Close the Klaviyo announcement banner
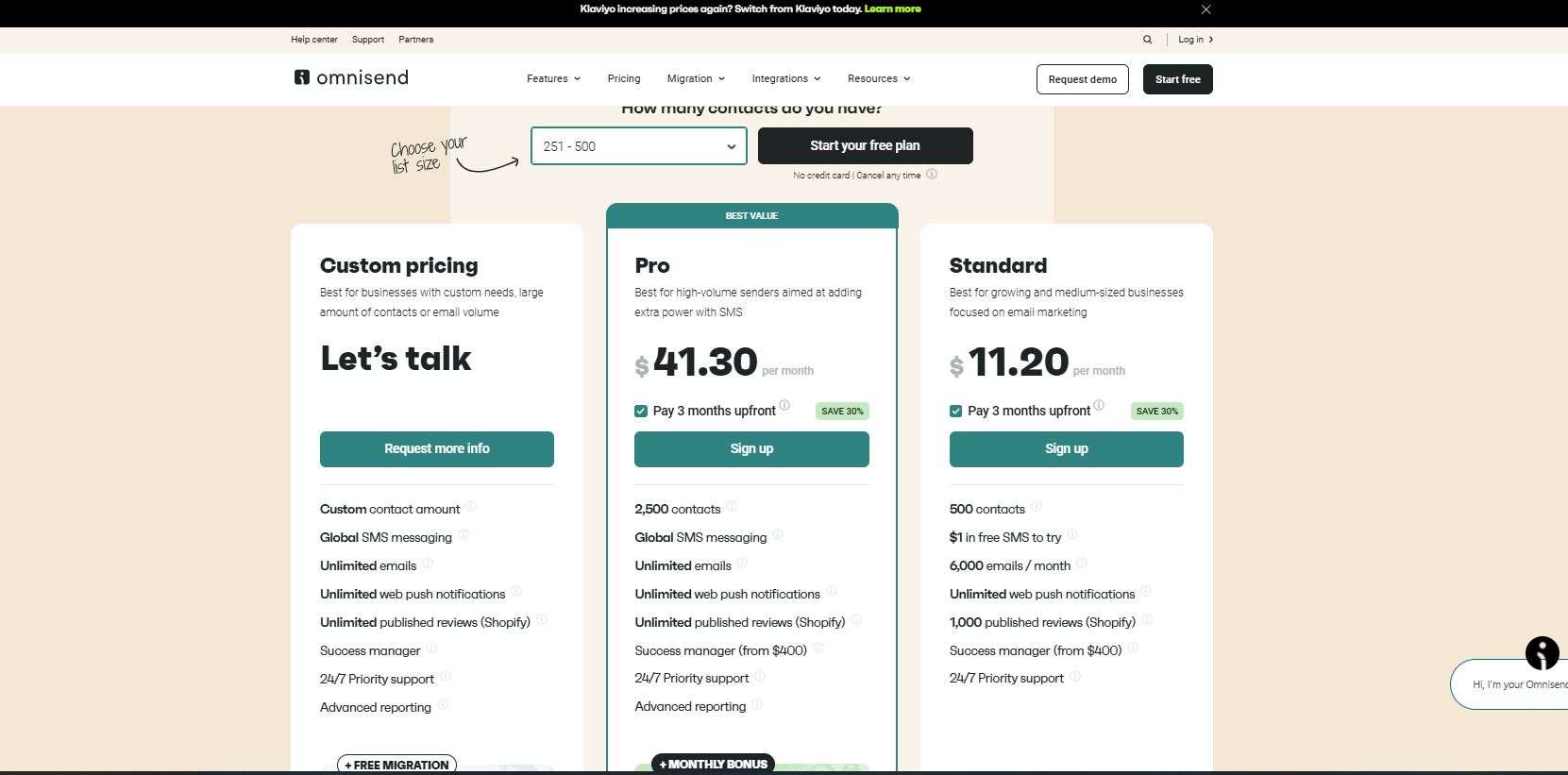The image size is (1568, 775). tap(1206, 9)
